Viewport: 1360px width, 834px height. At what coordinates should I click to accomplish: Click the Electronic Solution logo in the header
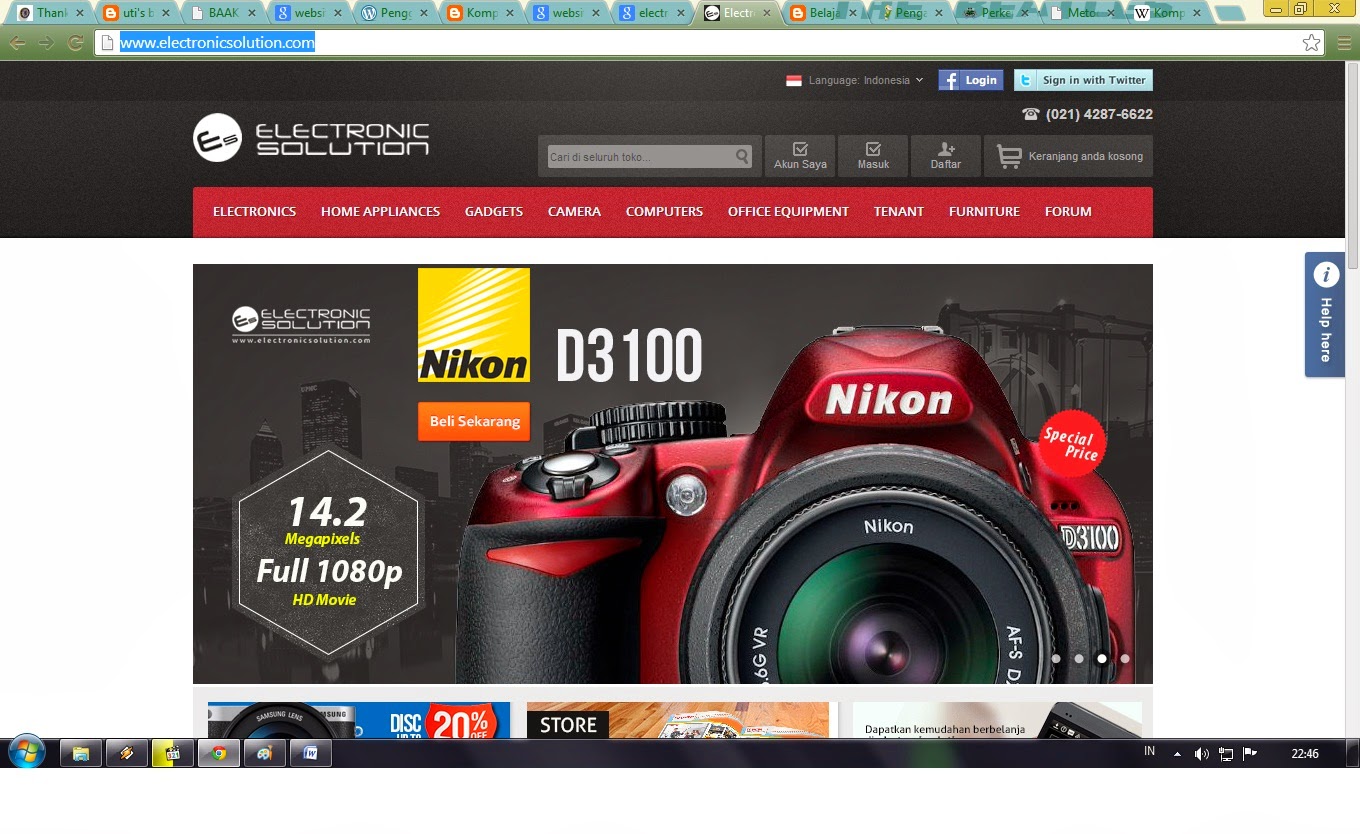point(311,138)
